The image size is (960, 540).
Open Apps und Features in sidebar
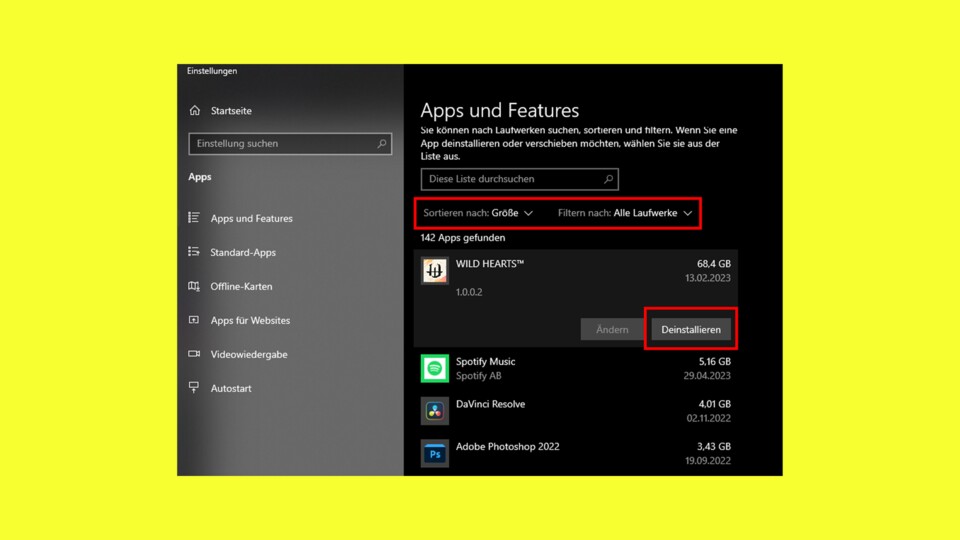pos(251,219)
